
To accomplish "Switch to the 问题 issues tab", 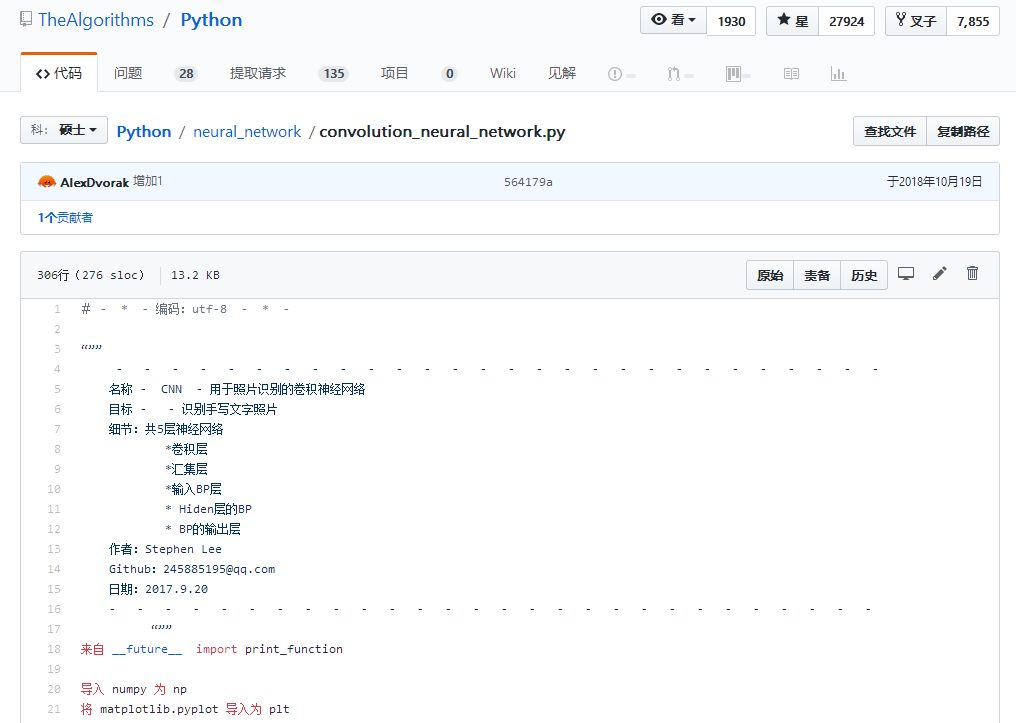I will [x=128, y=73].
